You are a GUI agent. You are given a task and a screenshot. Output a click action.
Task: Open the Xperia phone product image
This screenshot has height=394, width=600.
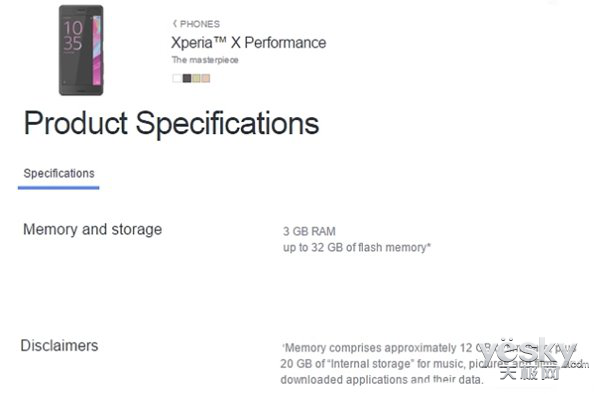click(81, 50)
